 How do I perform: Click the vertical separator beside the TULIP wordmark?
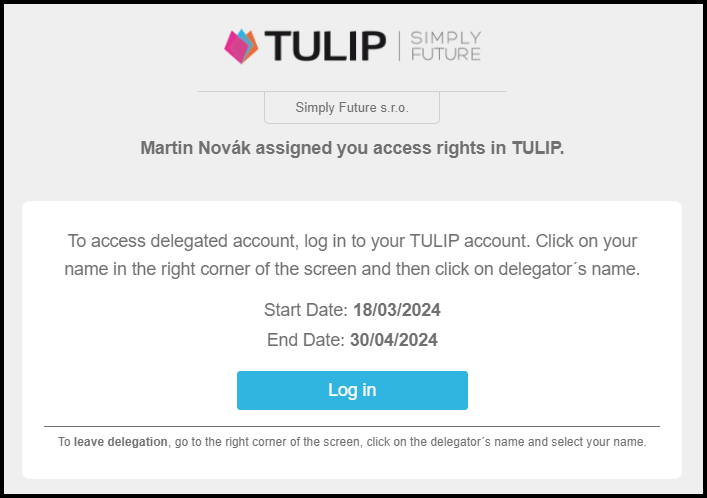(x=398, y=46)
